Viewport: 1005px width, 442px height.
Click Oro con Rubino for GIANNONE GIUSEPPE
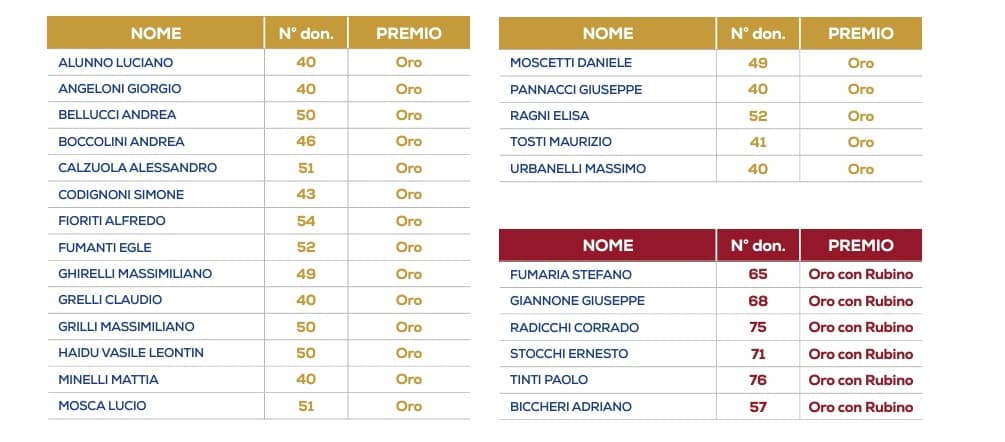coord(860,301)
